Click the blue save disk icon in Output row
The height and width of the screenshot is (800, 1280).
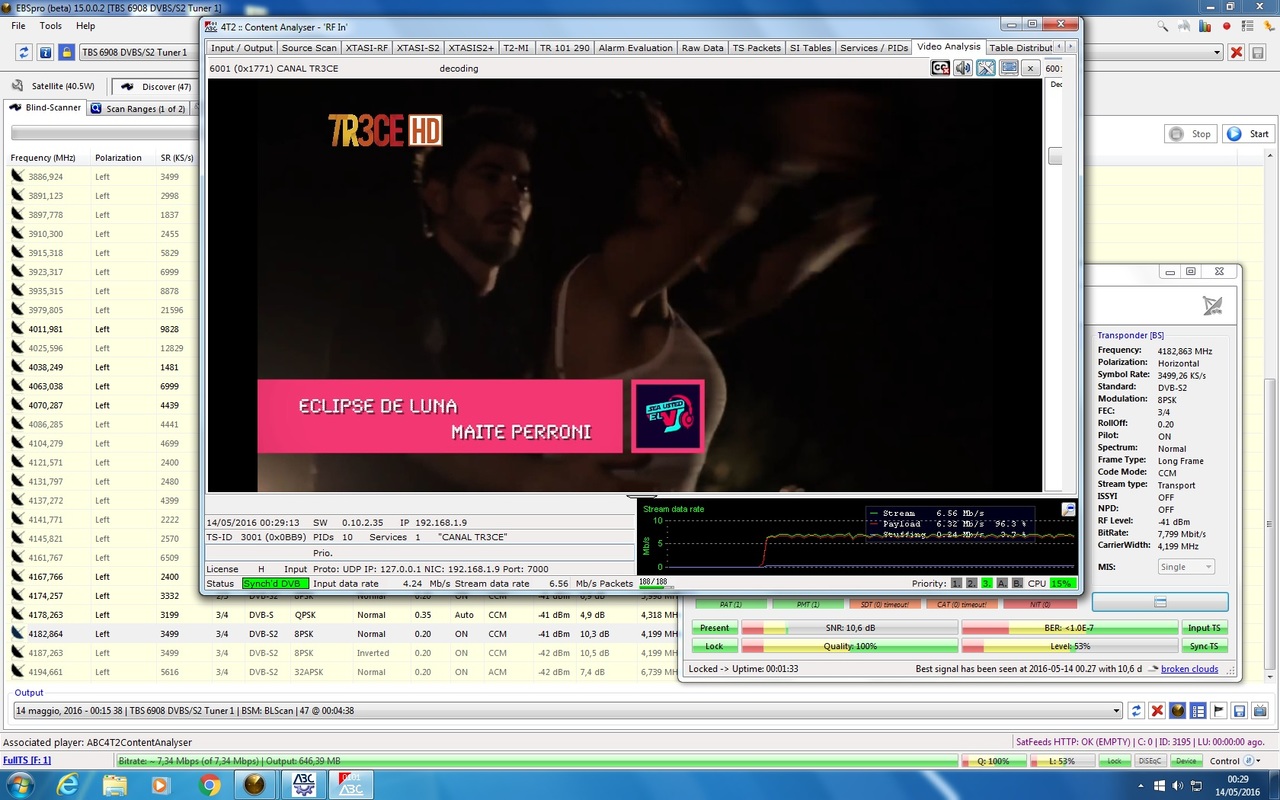coord(1239,711)
